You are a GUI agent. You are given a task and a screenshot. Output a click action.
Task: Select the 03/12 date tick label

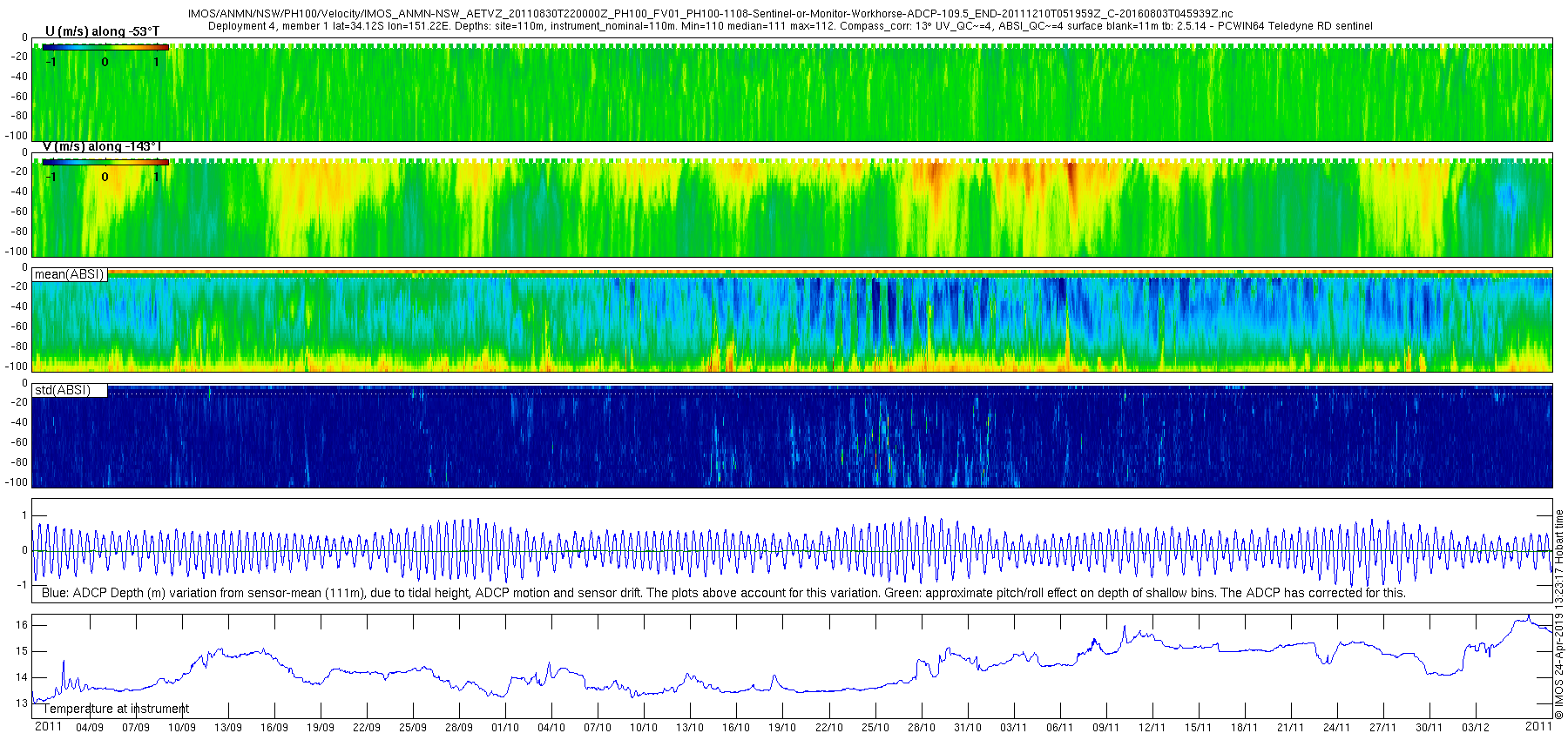1476,728
